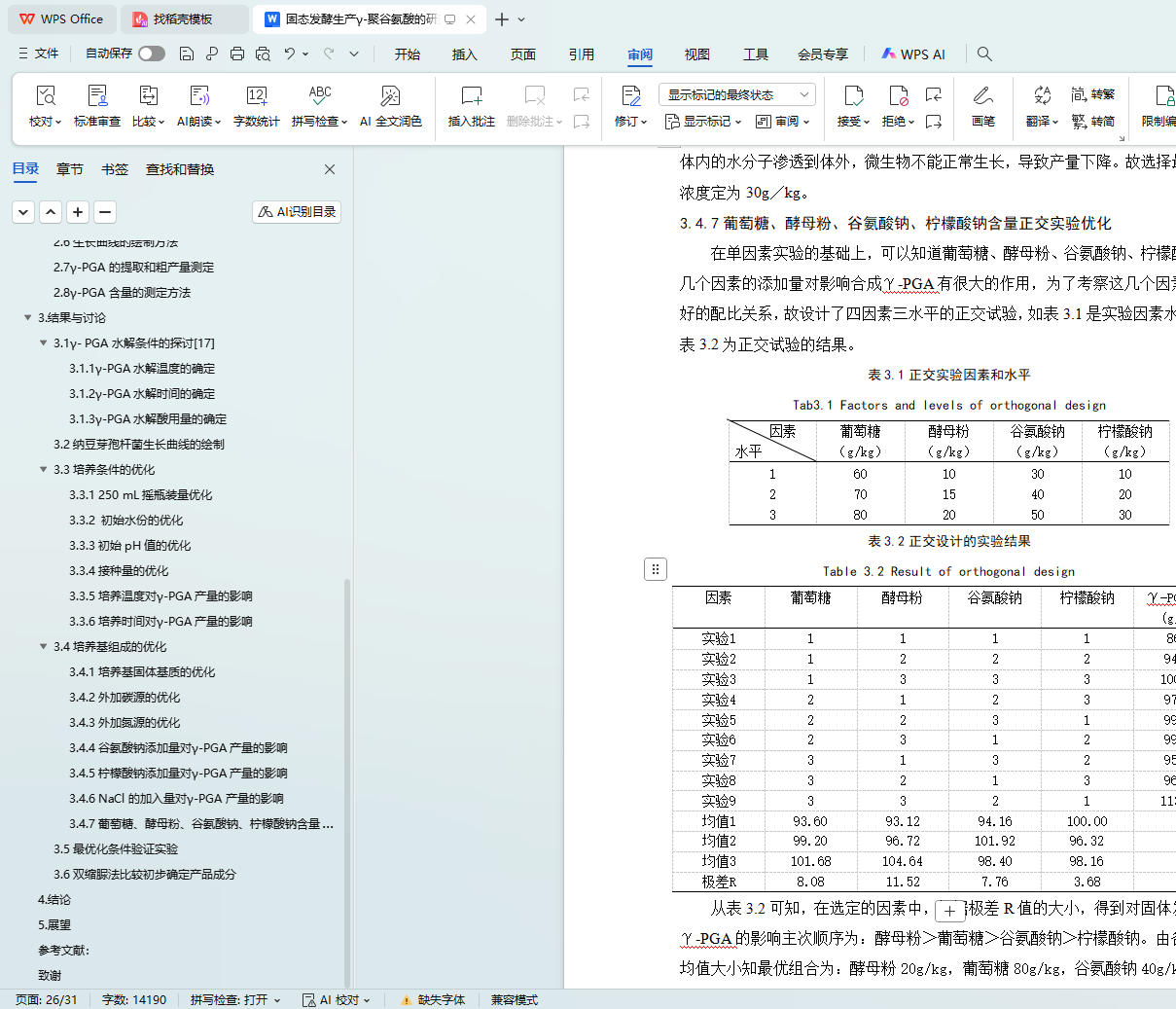Open the 比较 compare documents tool

point(148,105)
